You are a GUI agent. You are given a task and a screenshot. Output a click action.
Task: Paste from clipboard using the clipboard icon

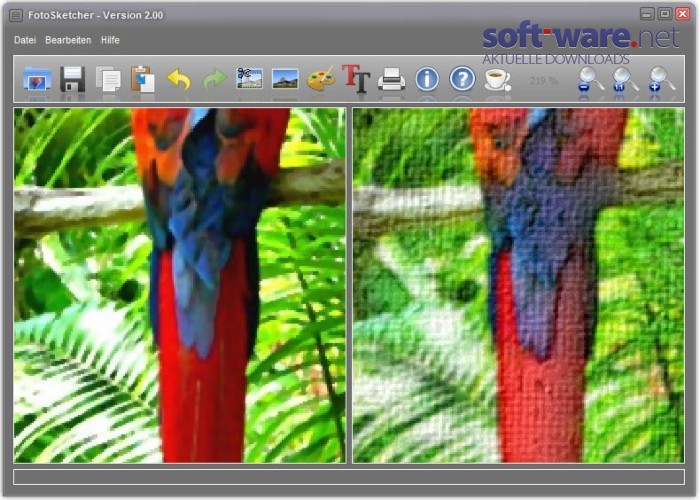click(x=143, y=79)
